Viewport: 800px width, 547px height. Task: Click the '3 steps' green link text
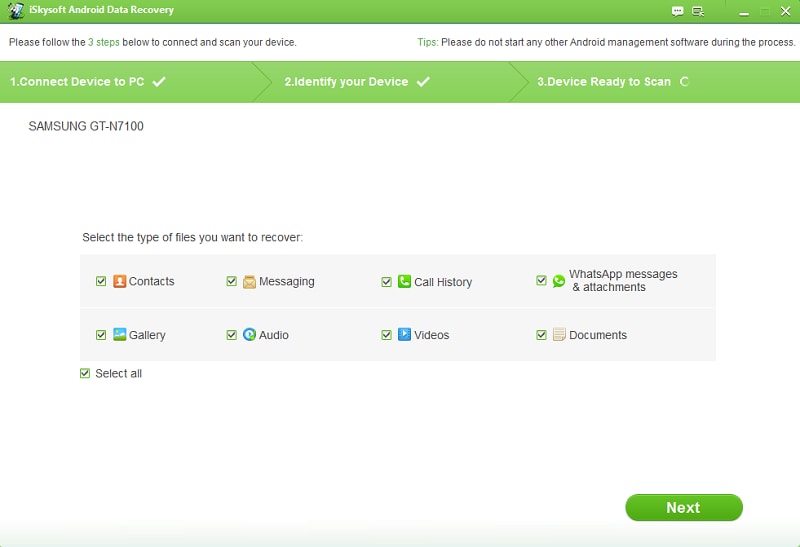tap(104, 42)
